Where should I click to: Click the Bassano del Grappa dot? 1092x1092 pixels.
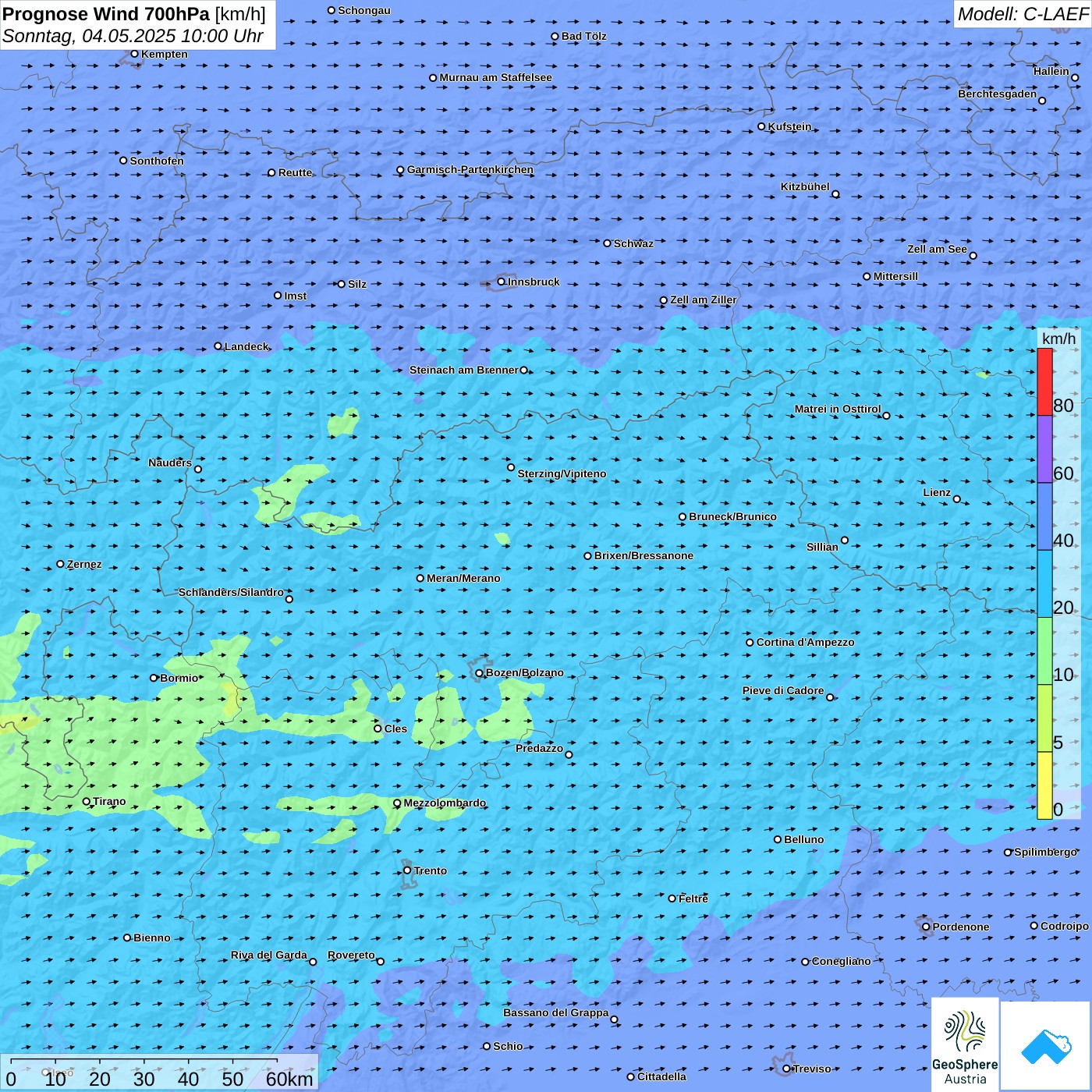coord(614,1019)
